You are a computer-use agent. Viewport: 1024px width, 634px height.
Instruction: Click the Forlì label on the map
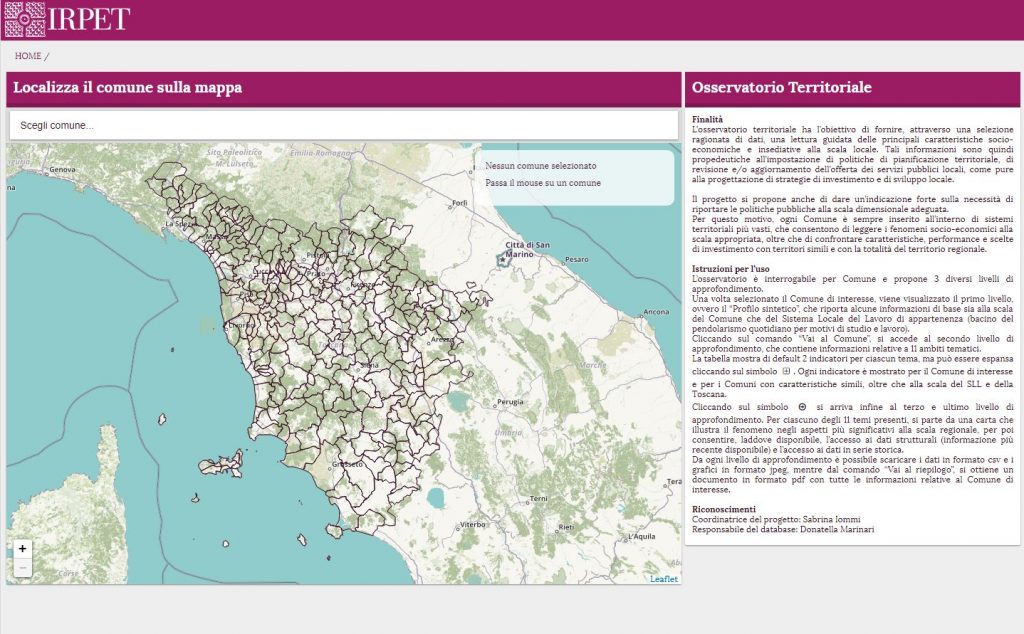(x=460, y=203)
